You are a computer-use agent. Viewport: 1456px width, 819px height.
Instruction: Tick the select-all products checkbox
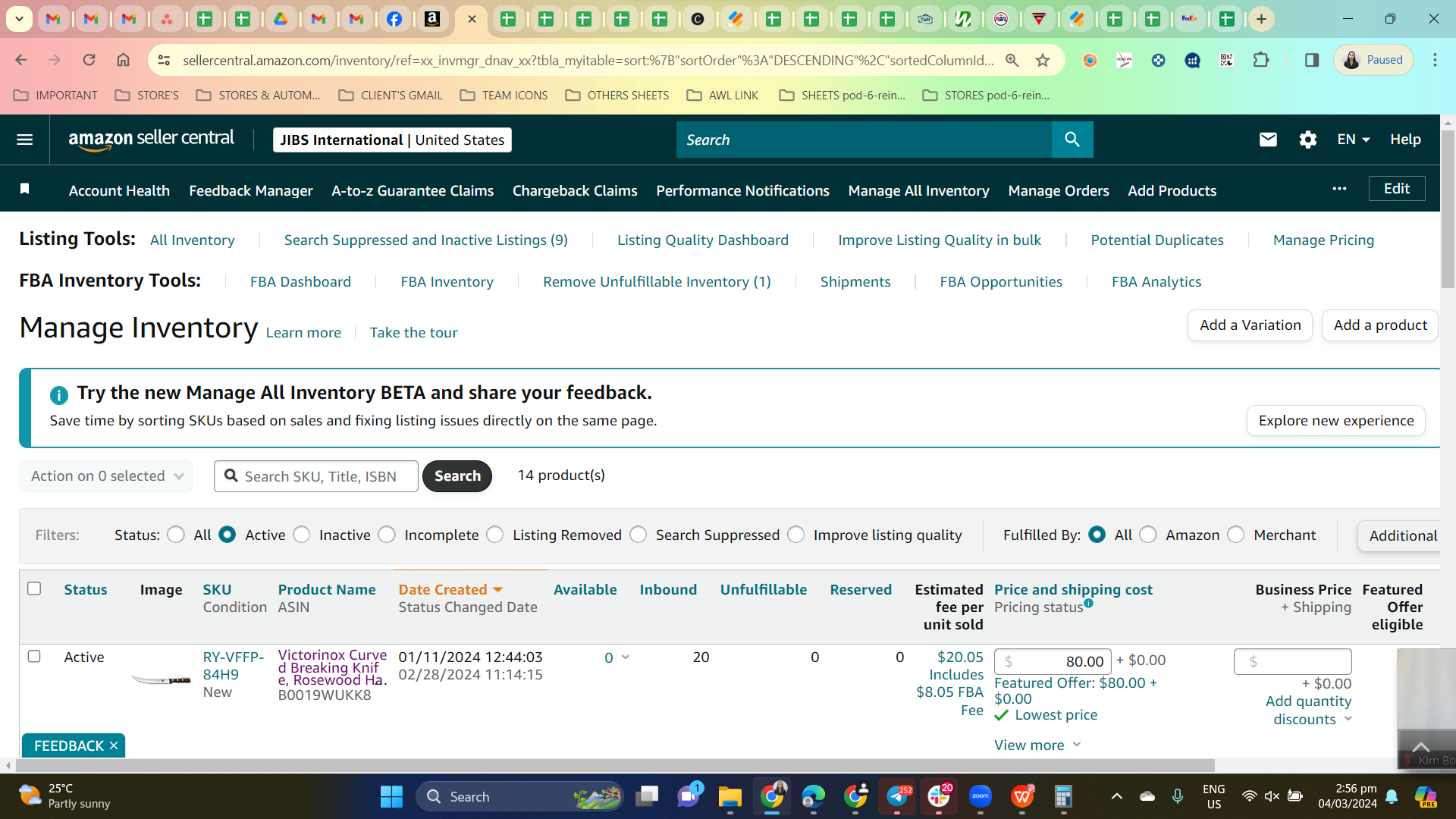pyautogui.click(x=34, y=588)
